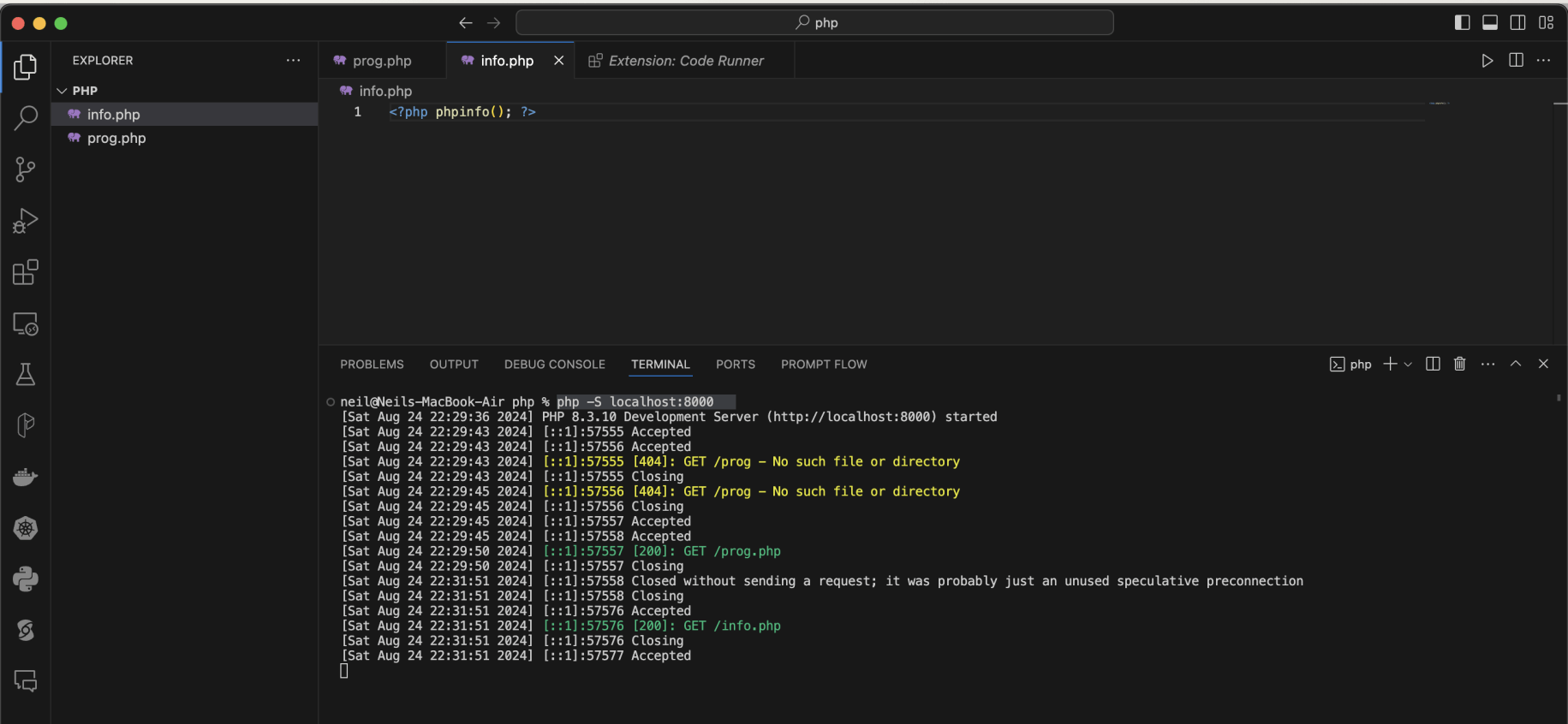Screen dimensions: 1568x724
Task: Click the Python icon in activity bar
Action: click(26, 579)
